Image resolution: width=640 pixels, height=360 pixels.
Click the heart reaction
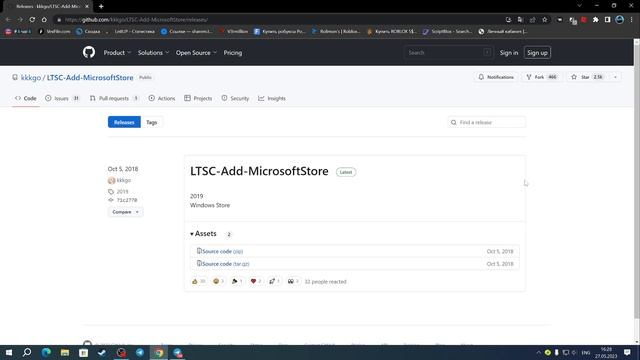[x=256, y=281]
